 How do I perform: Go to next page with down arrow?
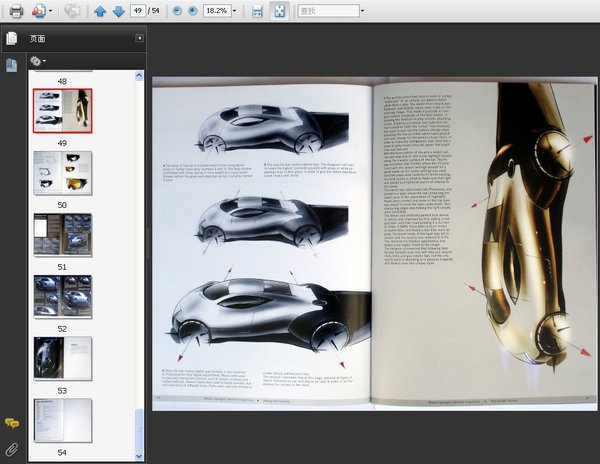118,11
